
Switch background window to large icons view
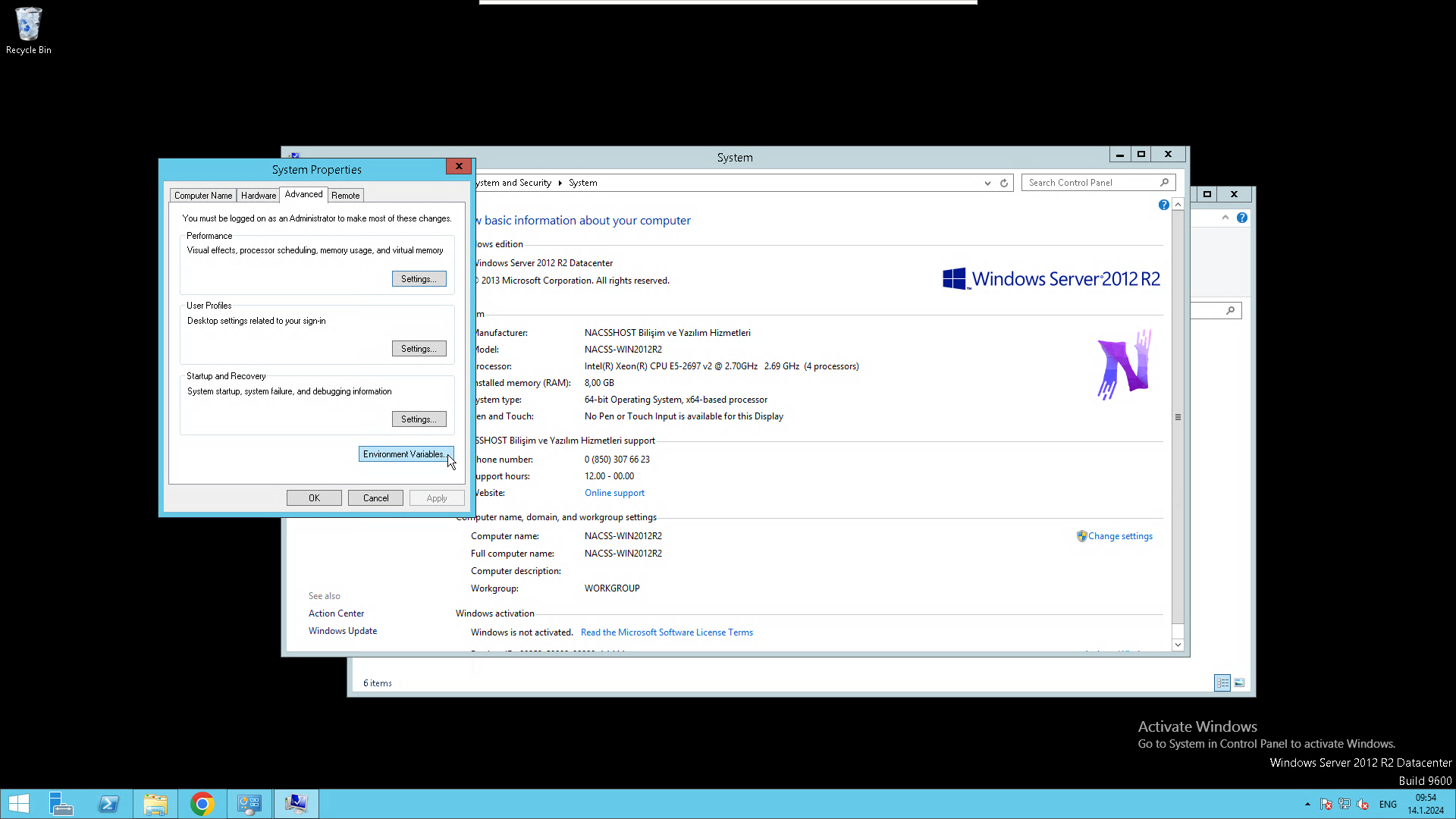pos(1239,683)
